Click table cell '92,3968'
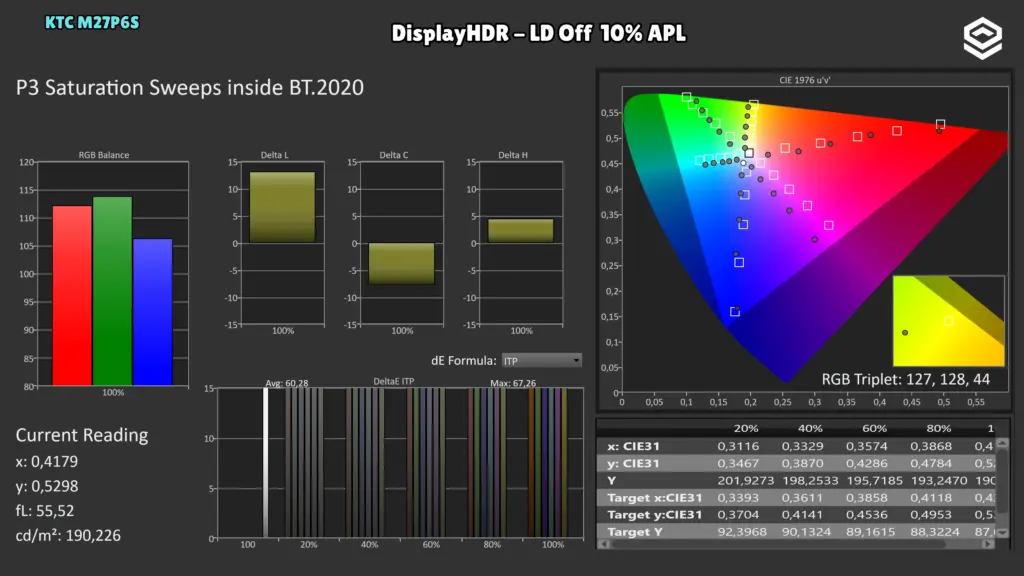This screenshot has height=576, width=1024. click(x=742, y=532)
